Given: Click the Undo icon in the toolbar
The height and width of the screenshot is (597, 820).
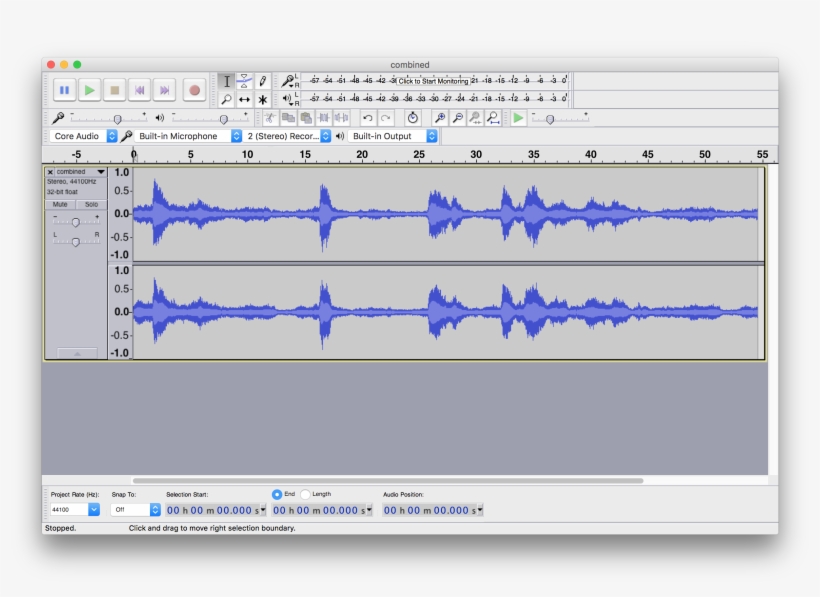Looking at the screenshot, I should [367, 117].
